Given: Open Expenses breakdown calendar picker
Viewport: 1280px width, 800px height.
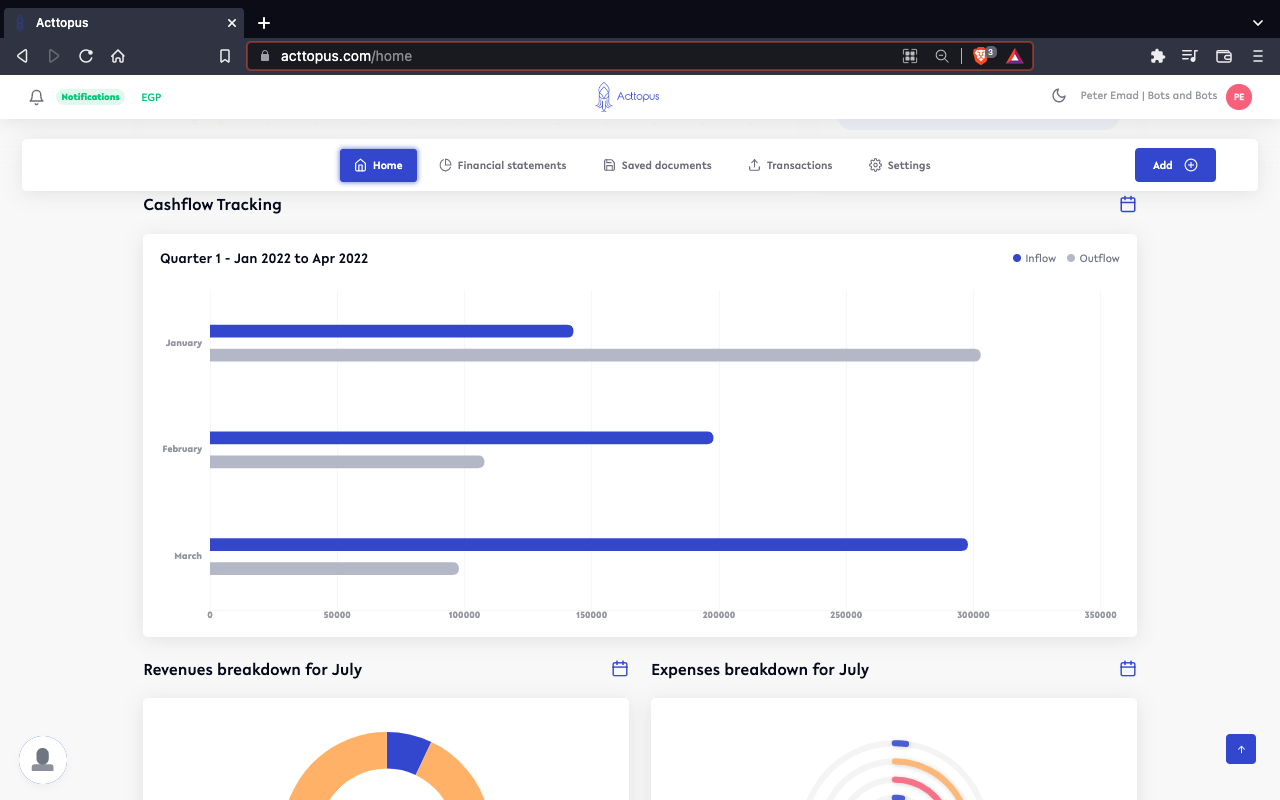Looking at the screenshot, I should point(1127,669).
